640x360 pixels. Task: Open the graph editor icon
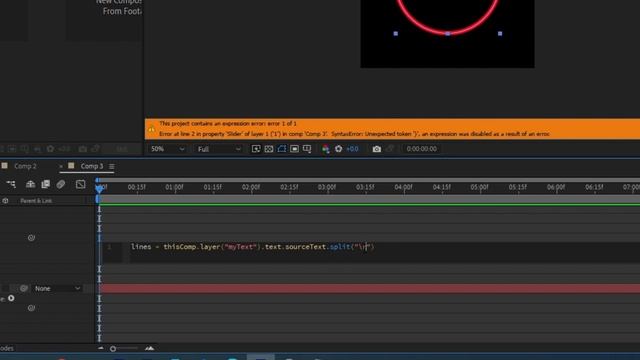coord(80,184)
